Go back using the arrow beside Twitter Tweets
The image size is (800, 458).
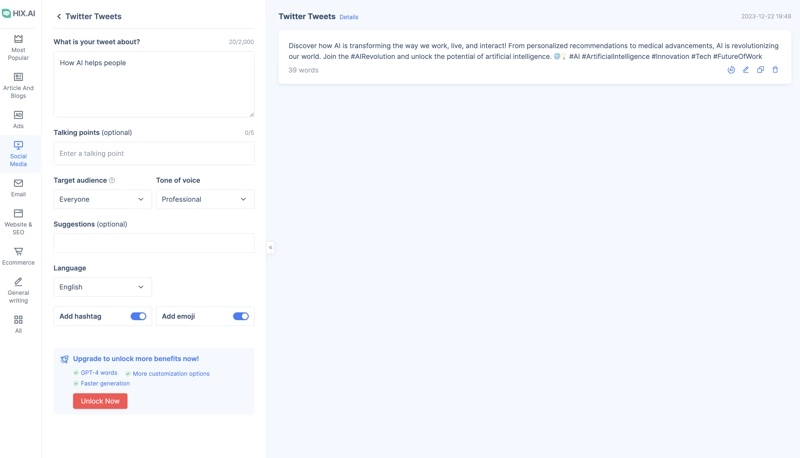pos(59,17)
